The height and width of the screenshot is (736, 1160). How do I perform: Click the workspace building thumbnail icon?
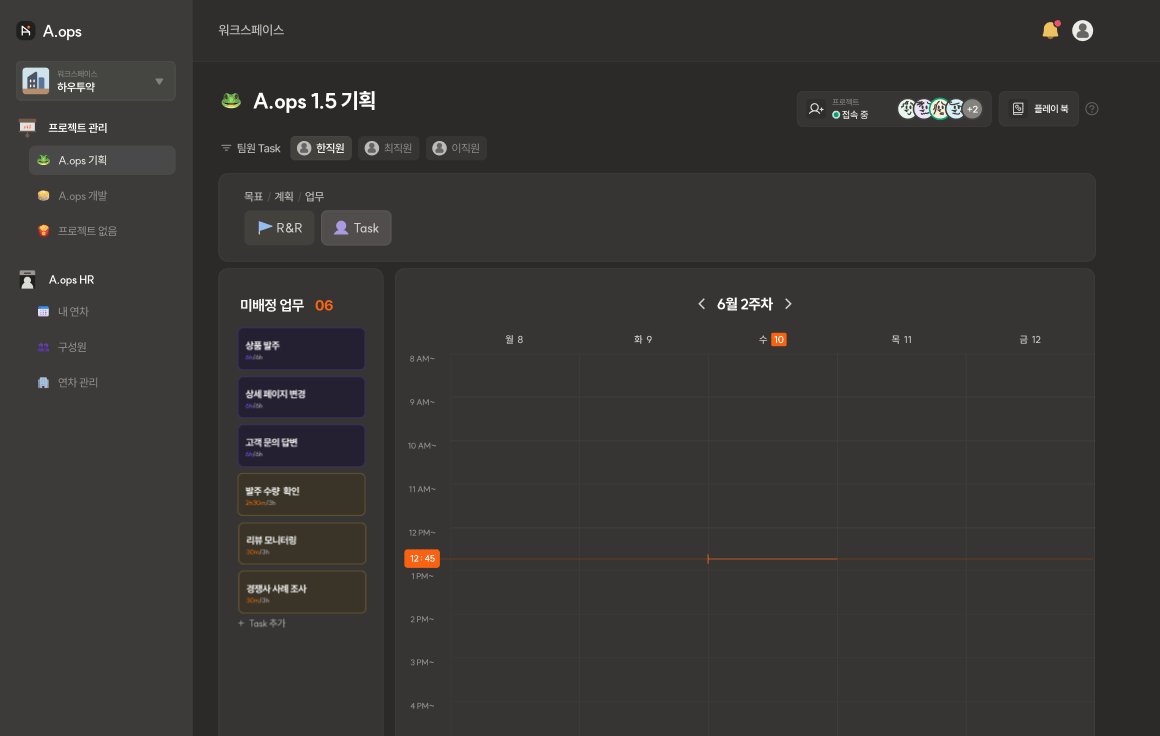(x=36, y=81)
